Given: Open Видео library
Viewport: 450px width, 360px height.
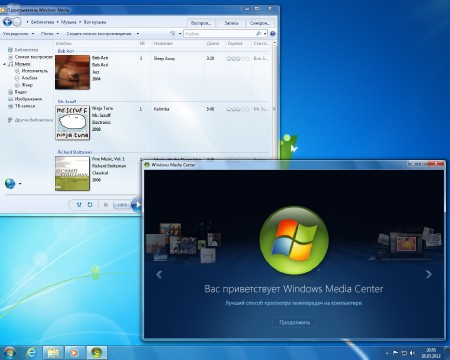Looking at the screenshot, I should click(21, 92).
